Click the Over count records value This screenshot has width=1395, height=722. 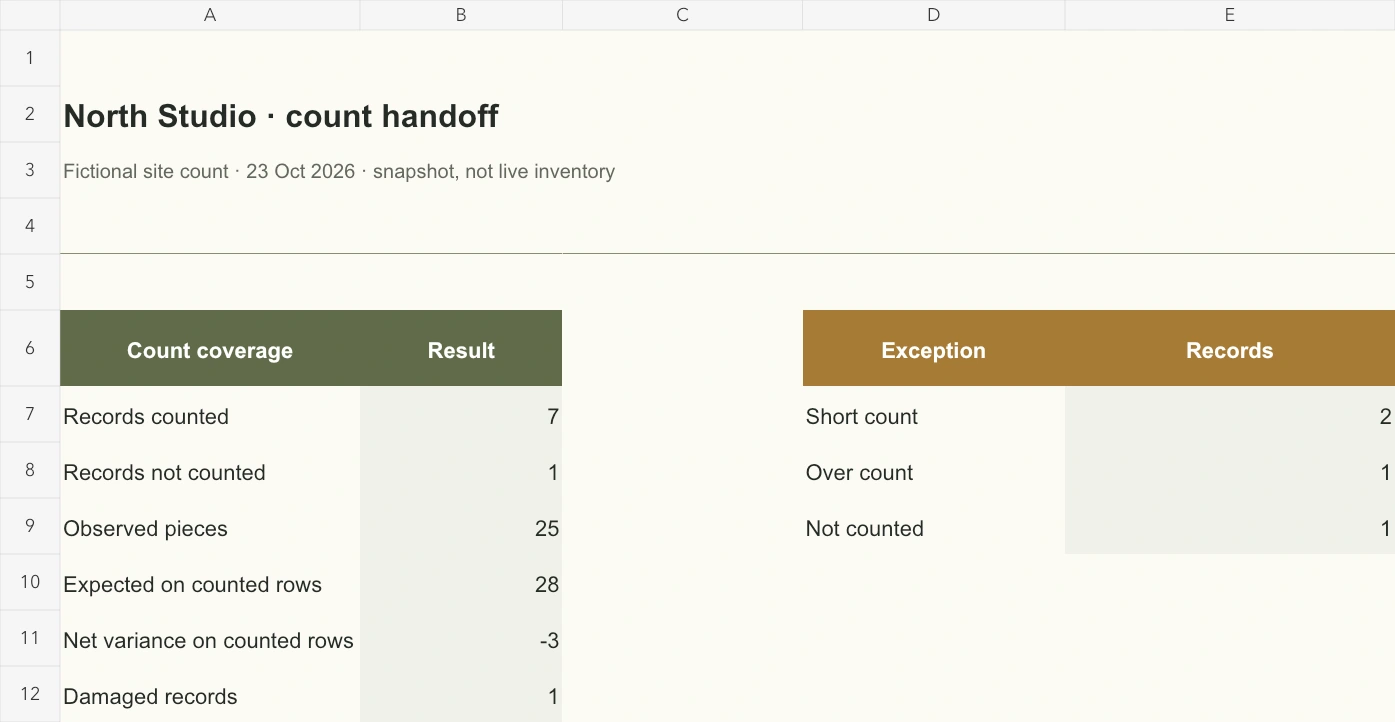coord(1230,470)
